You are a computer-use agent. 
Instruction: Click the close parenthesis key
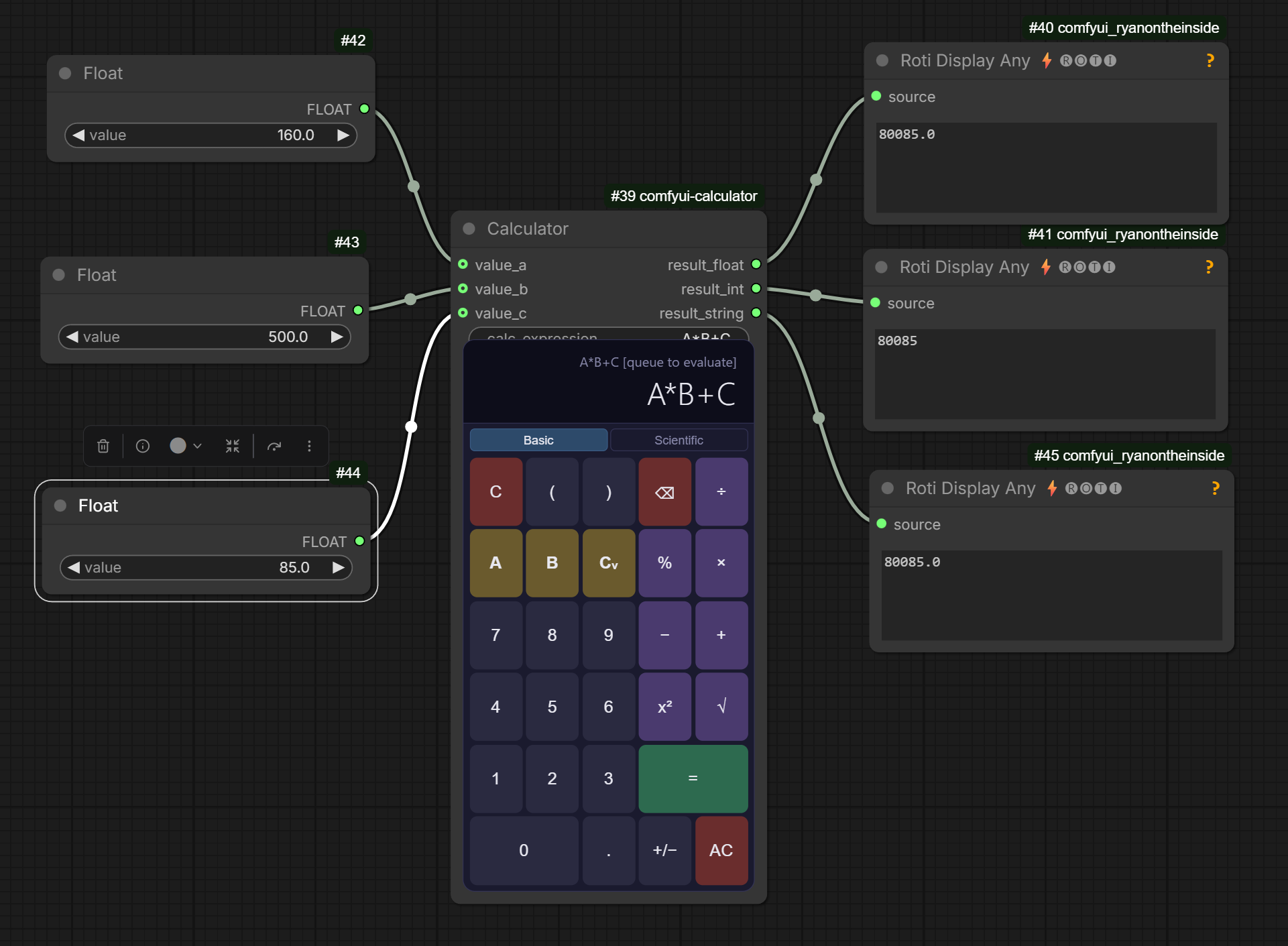(x=609, y=492)
